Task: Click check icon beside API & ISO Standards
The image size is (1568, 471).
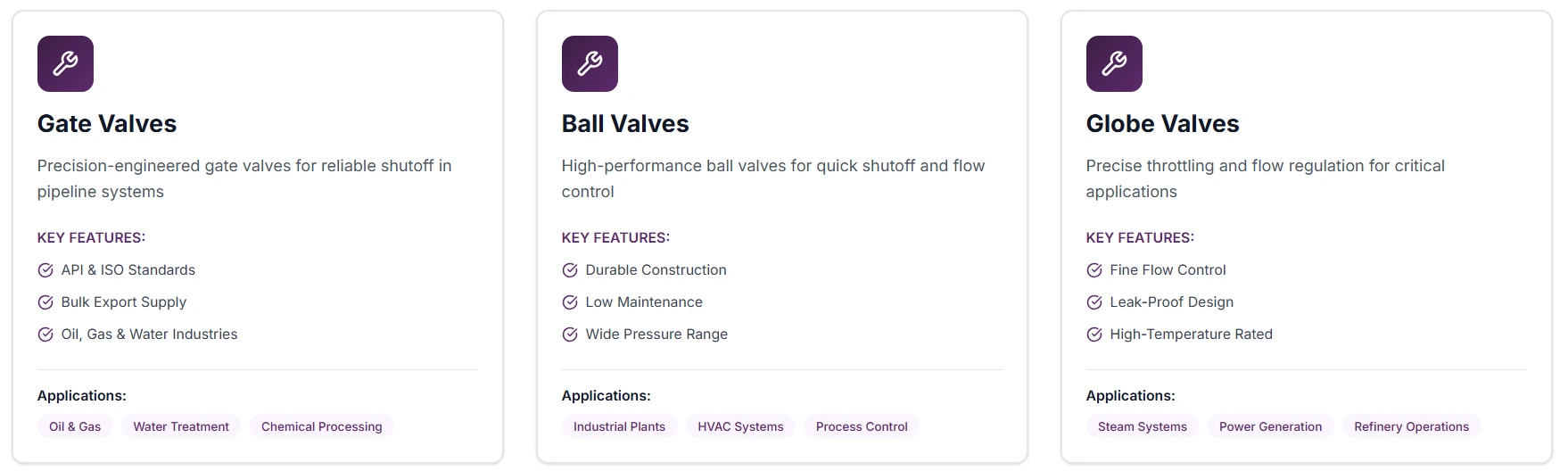Action: click(45, 270)
